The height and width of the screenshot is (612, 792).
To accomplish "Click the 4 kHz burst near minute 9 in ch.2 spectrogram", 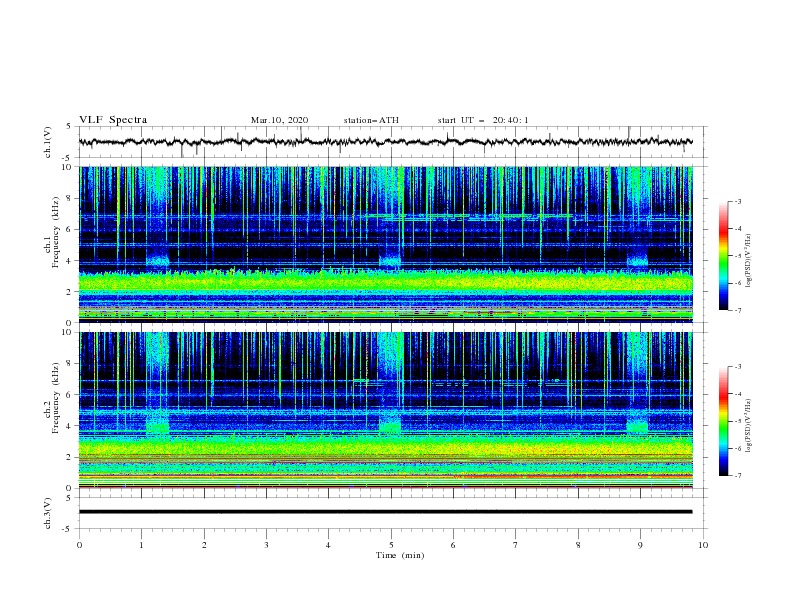I will (637, 426).
